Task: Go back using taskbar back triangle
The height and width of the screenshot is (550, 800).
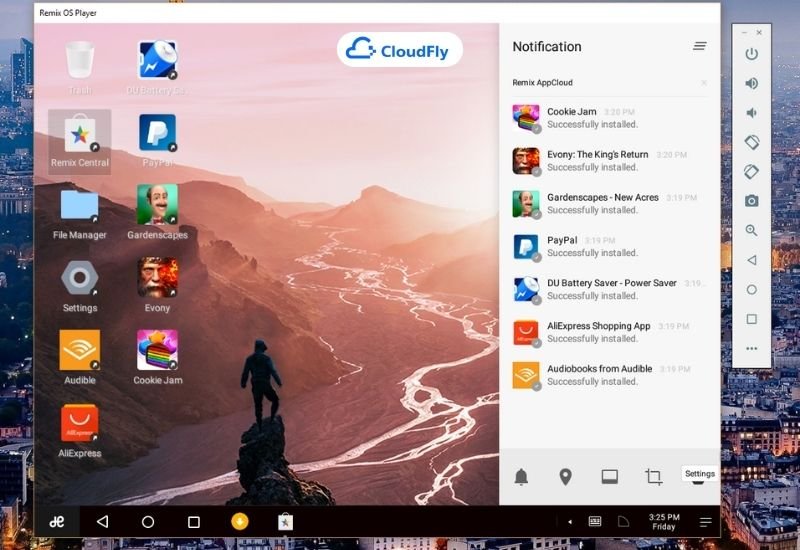Action: coord(103,521)
